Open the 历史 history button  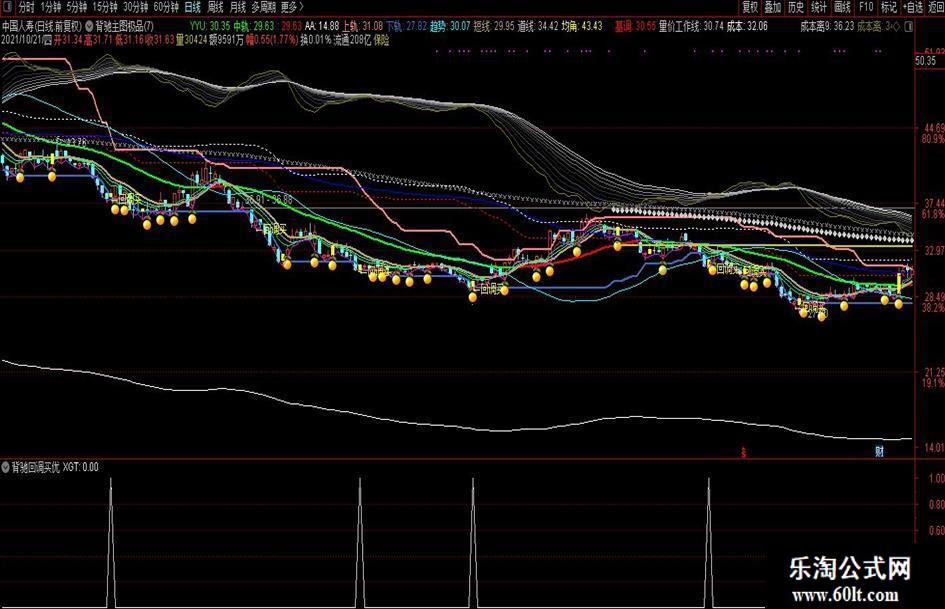796,7
